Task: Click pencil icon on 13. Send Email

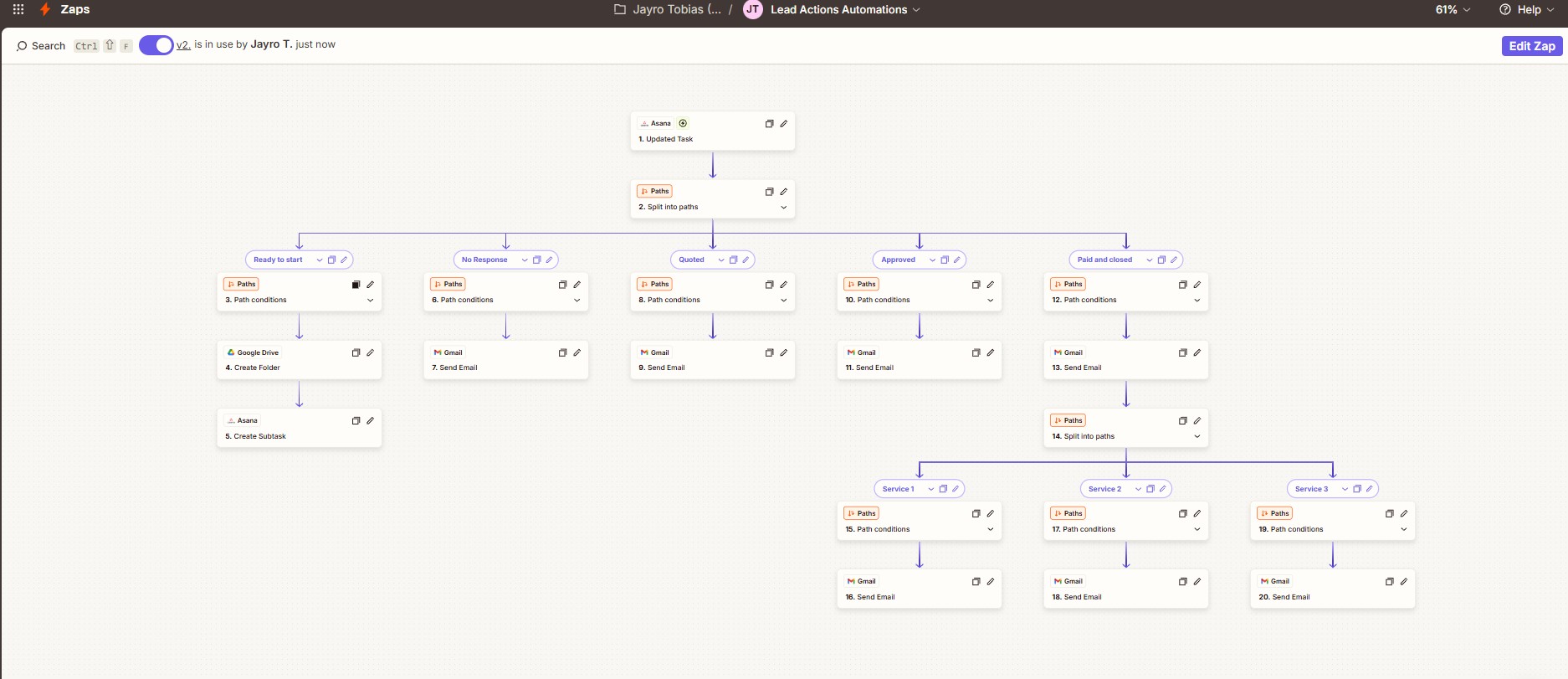Action: 1197,353
